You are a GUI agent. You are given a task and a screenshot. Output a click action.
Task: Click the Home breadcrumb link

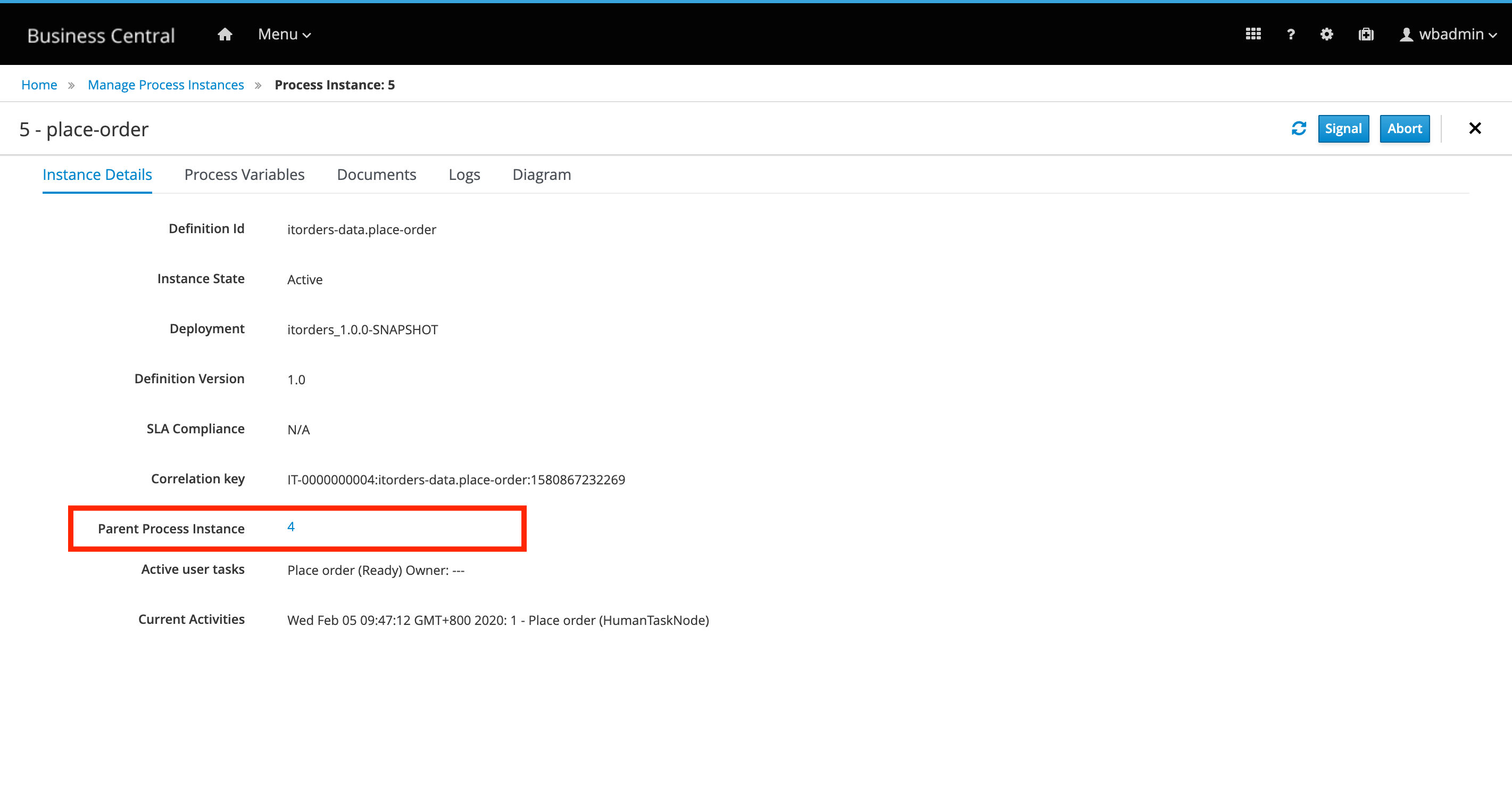(x=39, y=85)
